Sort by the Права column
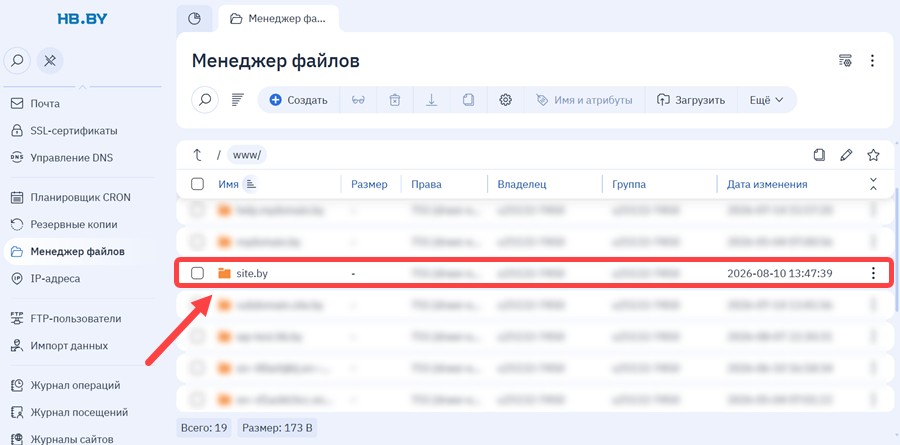Image resolution: width=900 pixels, height=445 pixels. [x=426, y=184]
